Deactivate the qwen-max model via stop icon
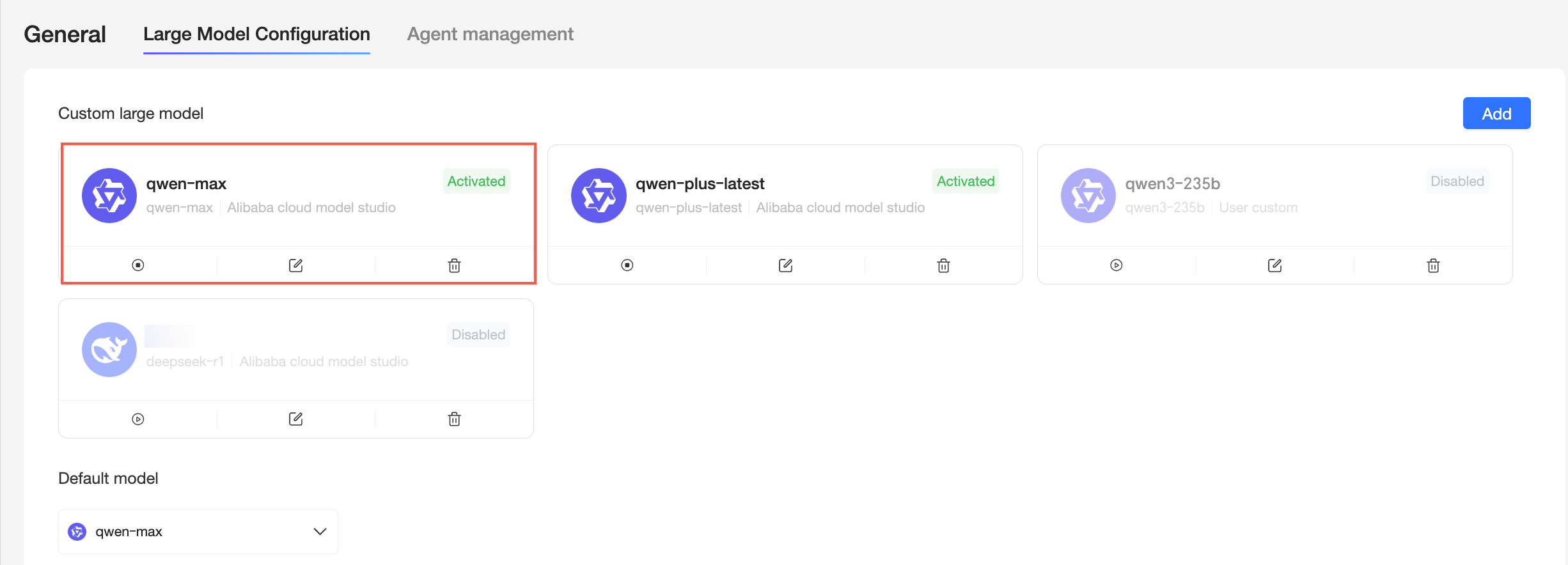 [138, 265]
